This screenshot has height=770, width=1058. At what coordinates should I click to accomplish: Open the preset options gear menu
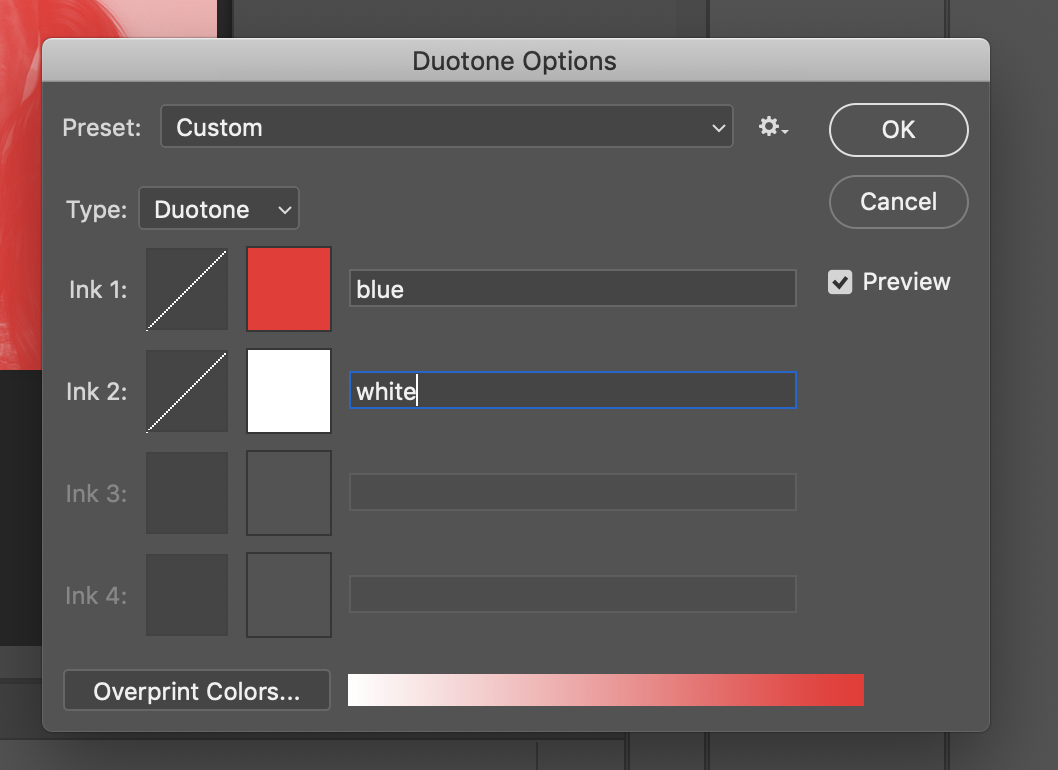pyautogui.click(x=773, y=127)
